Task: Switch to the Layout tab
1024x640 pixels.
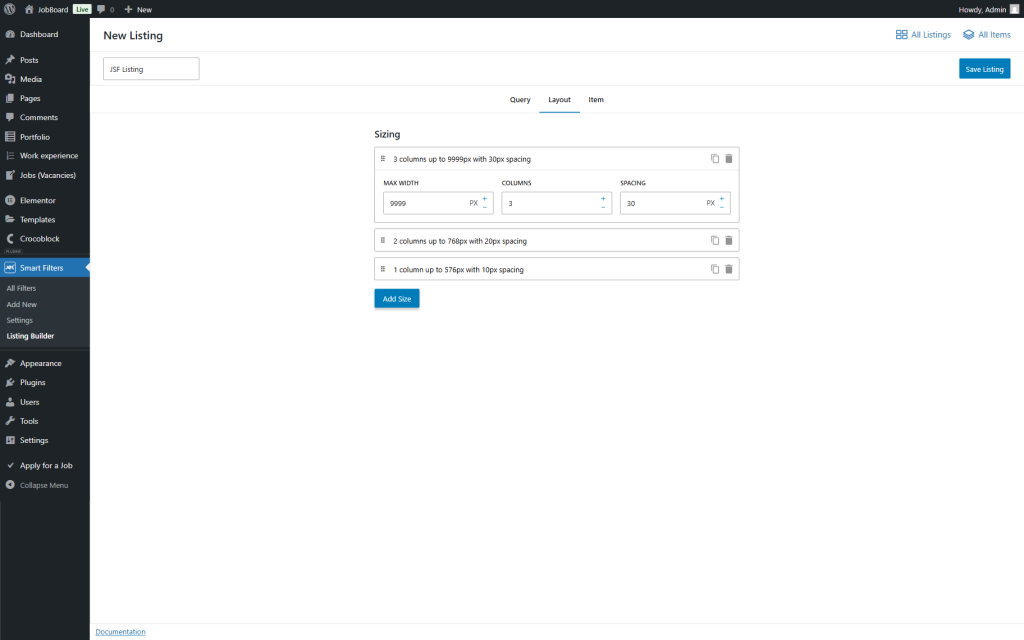Action: click(x=559, y=100)
